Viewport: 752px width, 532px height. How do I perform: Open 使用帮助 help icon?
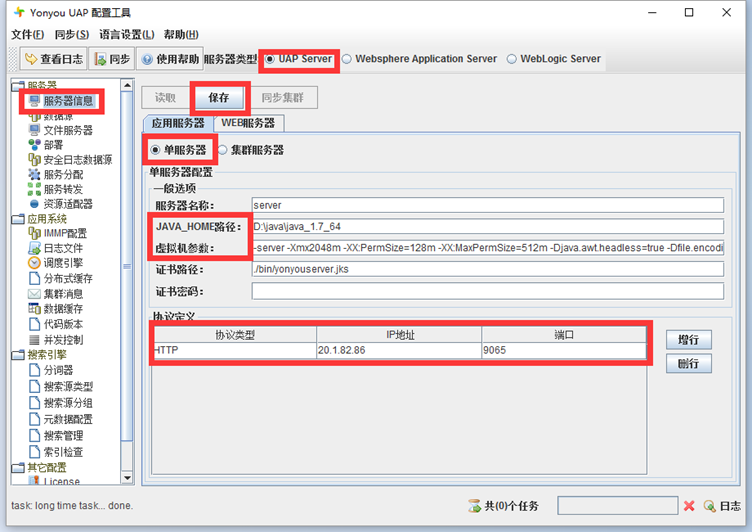(147, 59)
